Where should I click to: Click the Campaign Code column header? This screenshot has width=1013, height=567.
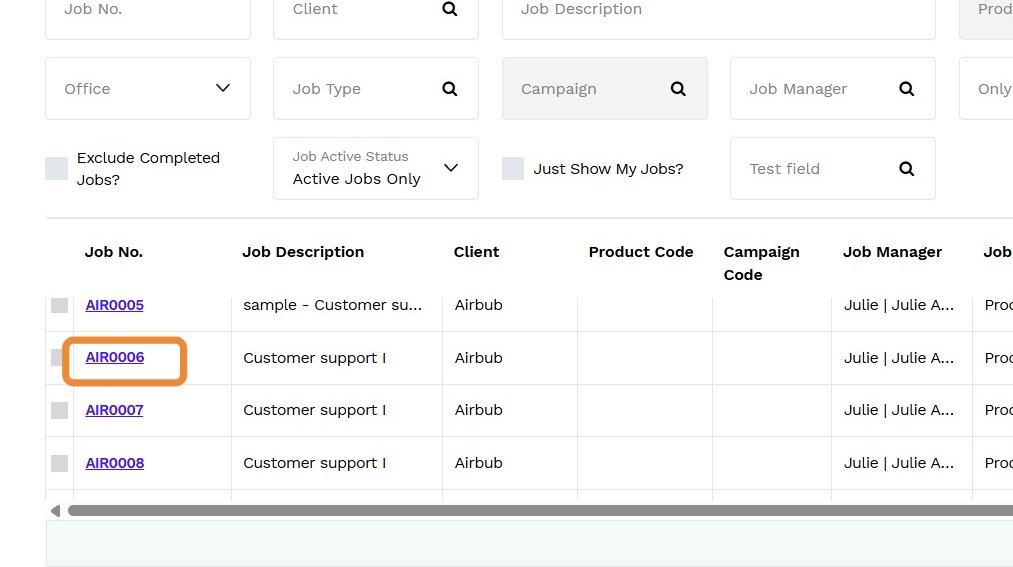click(x=762, y=263)
